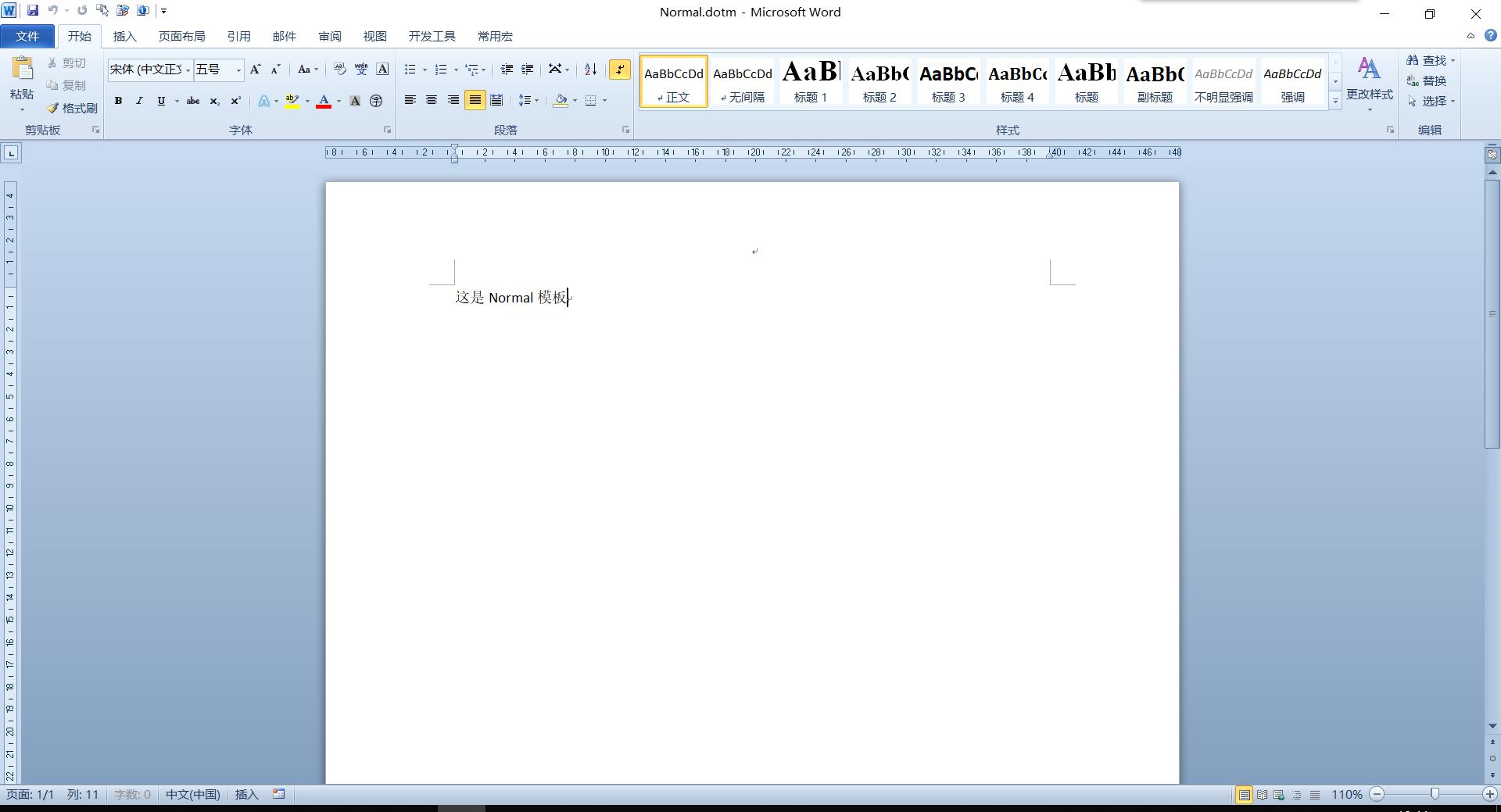Click the zoom level 110% button
The width and height of the screenshot is (1501, 812).
click(1347, 795)
